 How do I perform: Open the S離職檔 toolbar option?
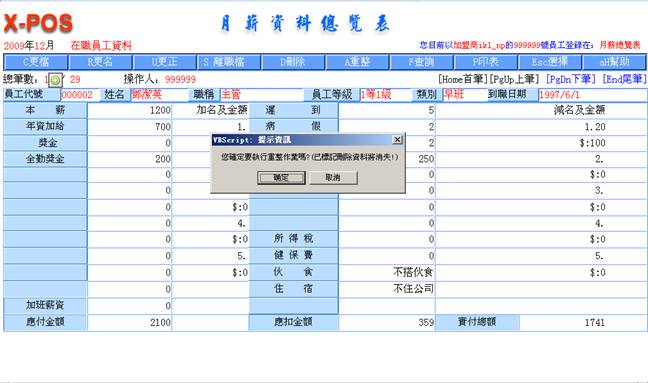pyautogui.click(x=229, y=62)
